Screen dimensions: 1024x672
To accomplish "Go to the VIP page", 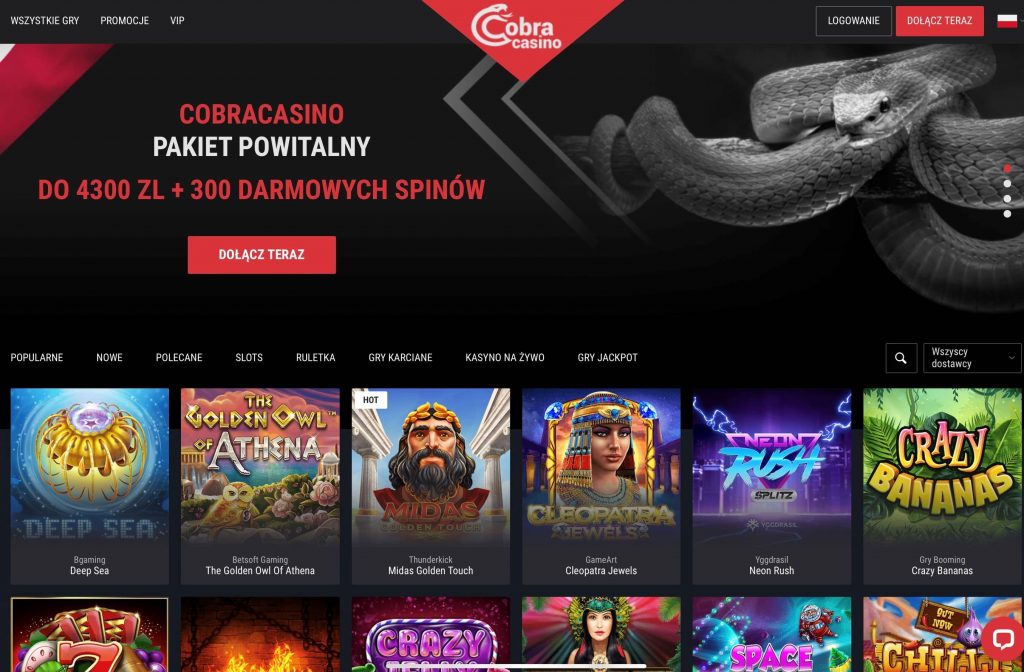I will (x=177, y=21).
